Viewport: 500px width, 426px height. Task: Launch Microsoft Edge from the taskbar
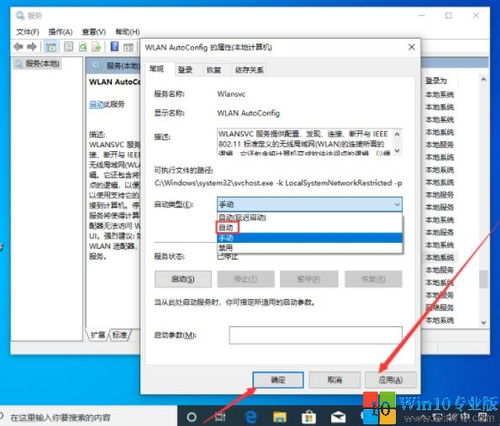[251, 417]
